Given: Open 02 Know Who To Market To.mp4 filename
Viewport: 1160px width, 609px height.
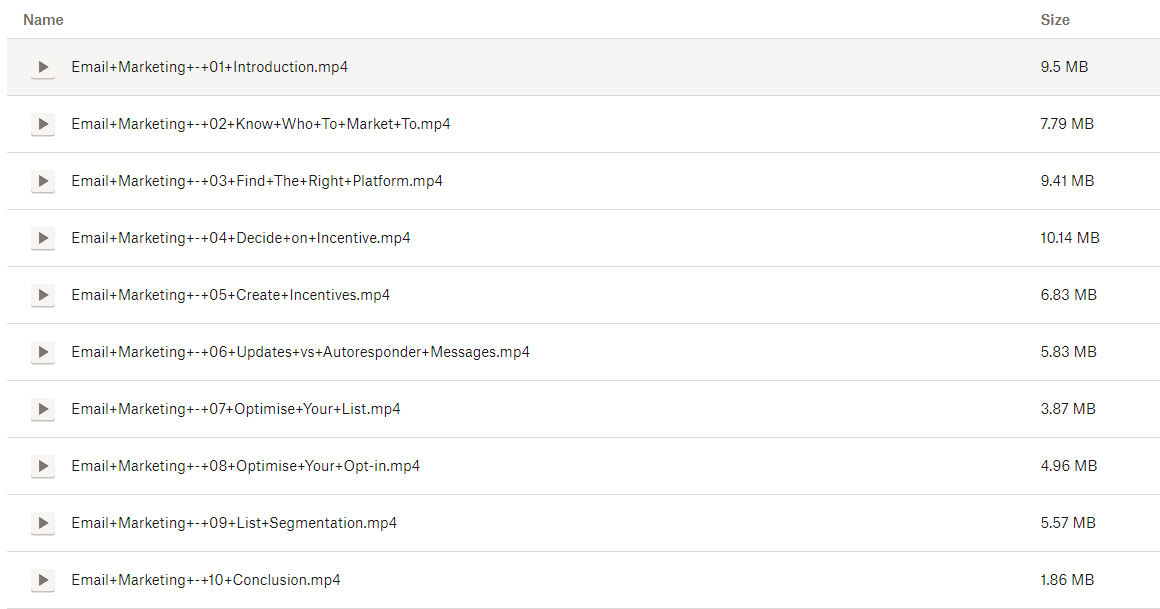Looking at the screenshot, I should (260, 124).
